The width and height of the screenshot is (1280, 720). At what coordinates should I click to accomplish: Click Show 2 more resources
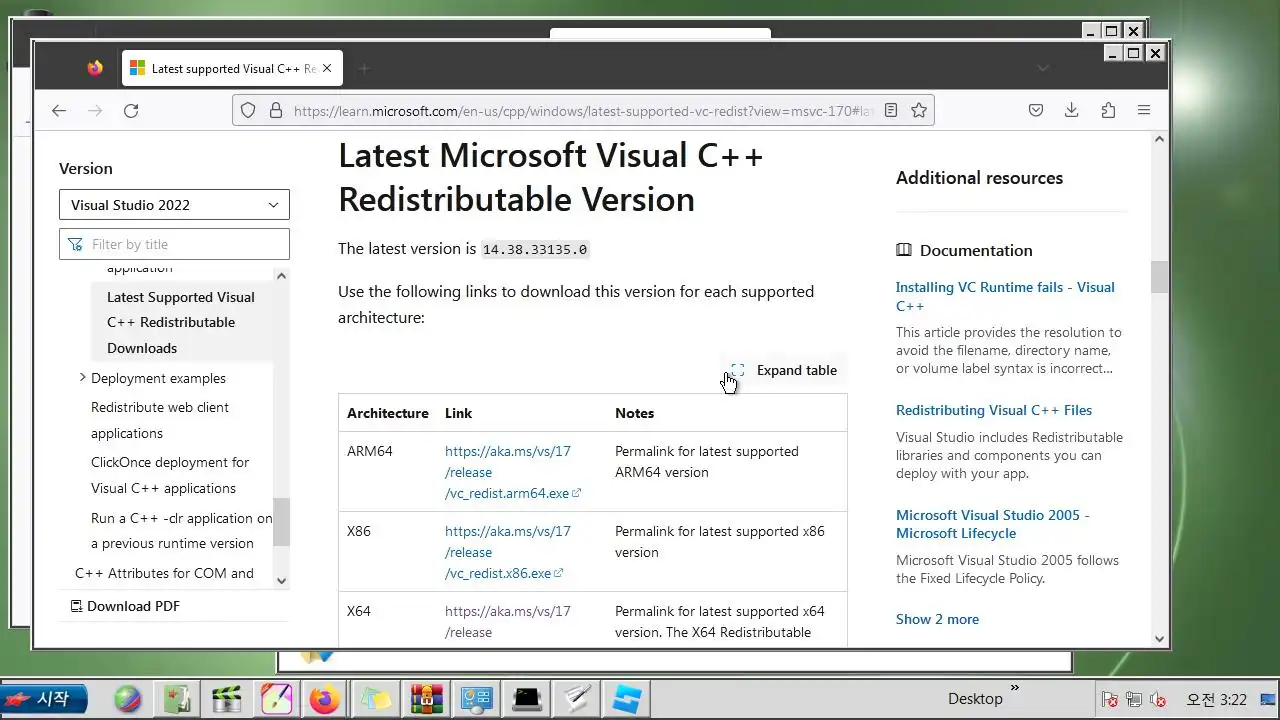click(x=937, y=619)
